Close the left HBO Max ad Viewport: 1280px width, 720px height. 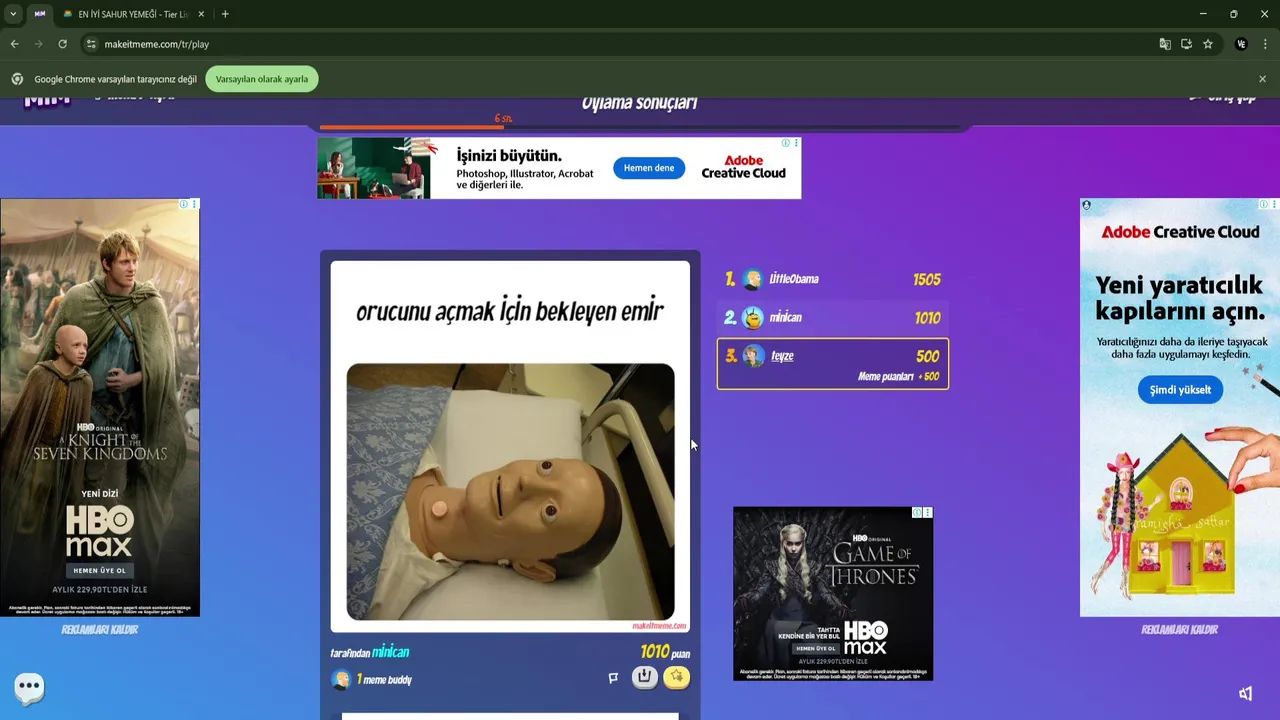[194, 204]
